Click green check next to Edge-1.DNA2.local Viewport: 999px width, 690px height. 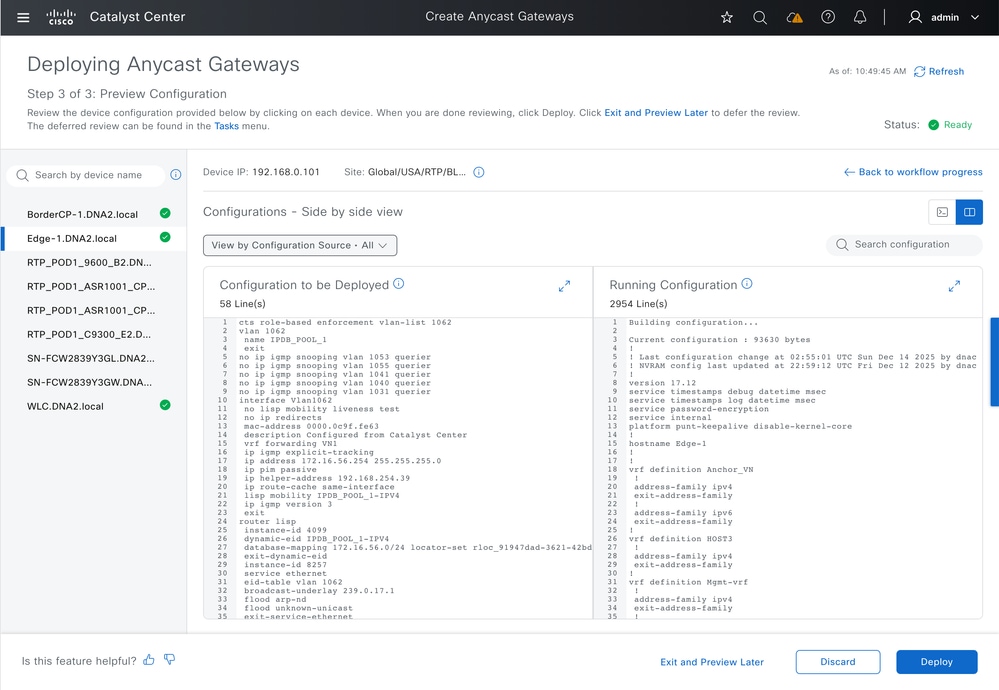tap(165, 237)
